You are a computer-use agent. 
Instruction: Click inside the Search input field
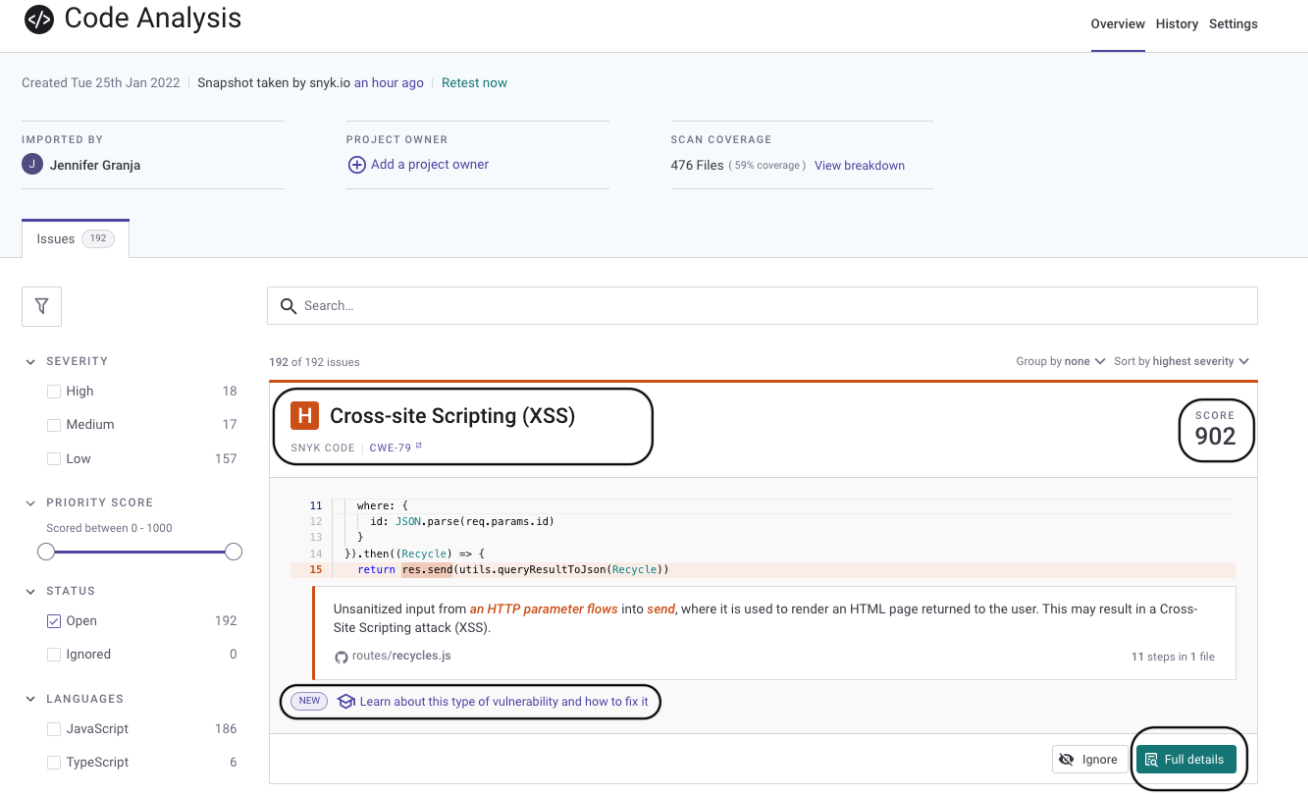(x=600, y=305)
